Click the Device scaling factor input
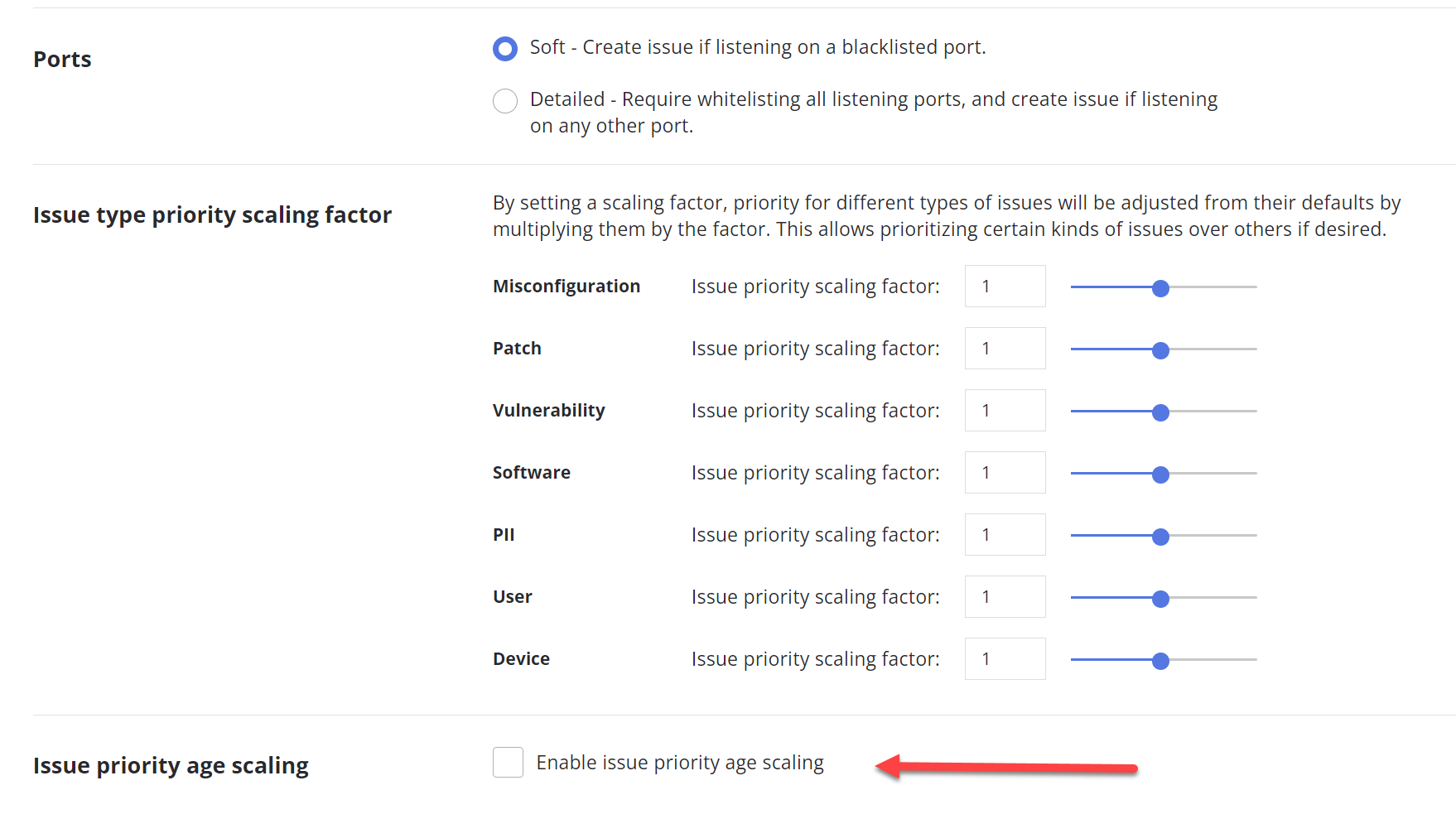Image resolution: width=1456 pixels, height=819 pixels. [x=1005, y=659]
